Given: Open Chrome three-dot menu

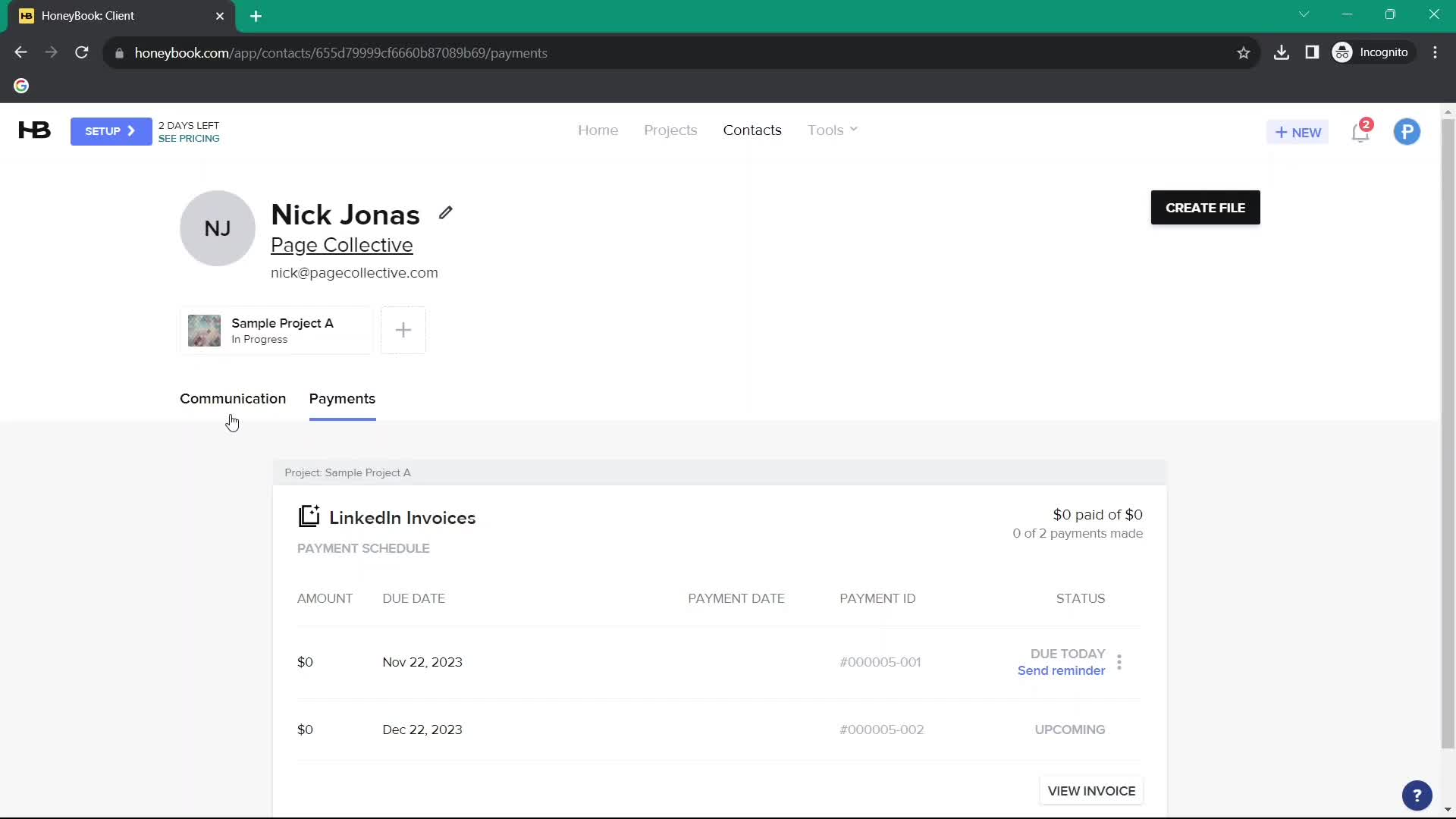Looking at the screenshot, I should (x=1435, y=52).
